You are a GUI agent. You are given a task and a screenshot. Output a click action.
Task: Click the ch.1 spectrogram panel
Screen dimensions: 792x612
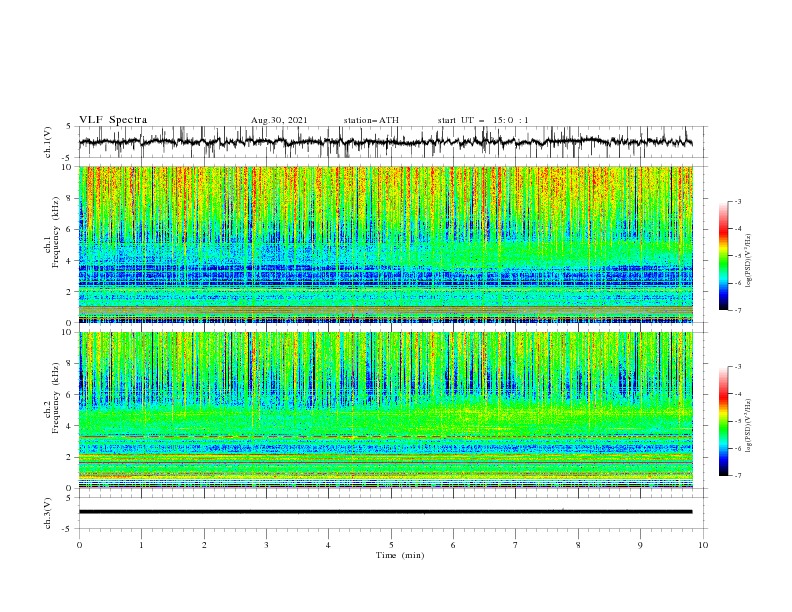[x=386, y=244]
